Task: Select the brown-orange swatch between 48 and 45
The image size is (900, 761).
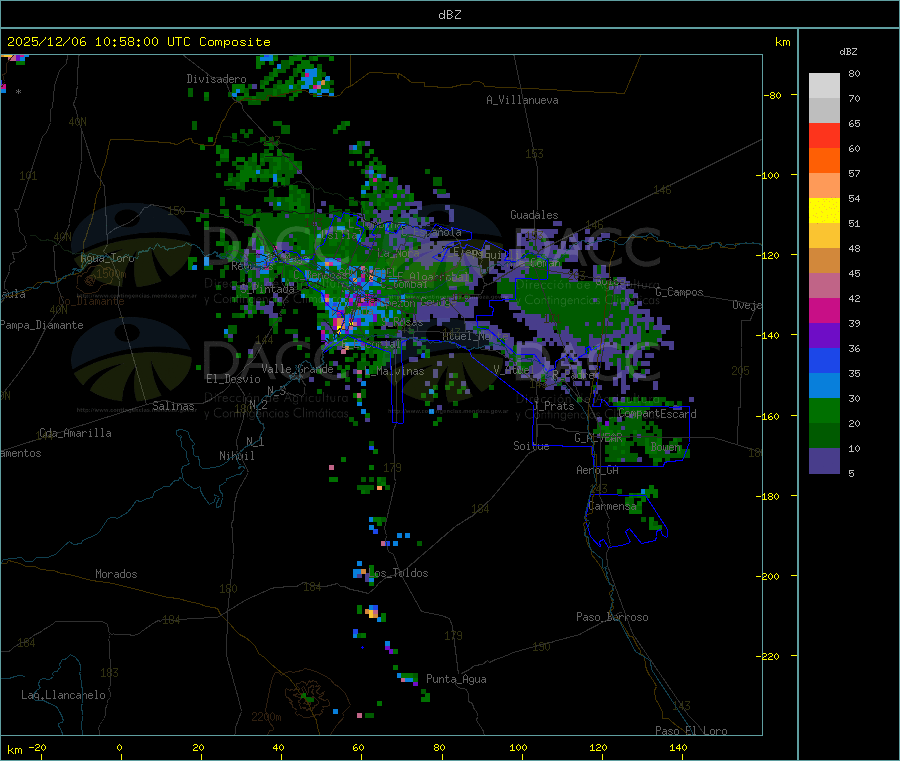Action: click(824, 261)
